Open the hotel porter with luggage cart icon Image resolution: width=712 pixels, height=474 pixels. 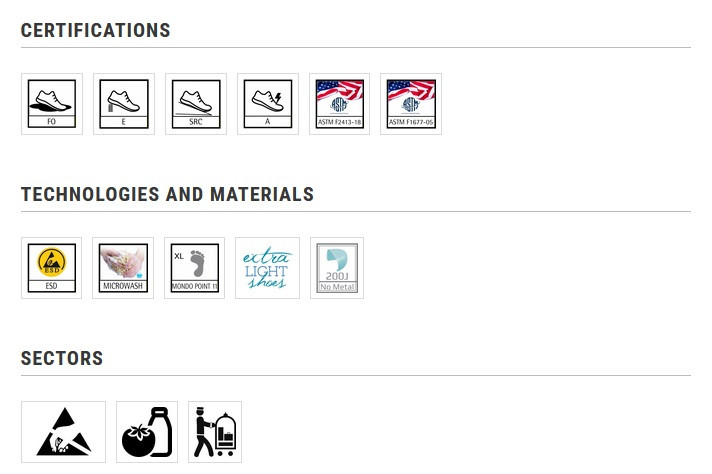(215, 432)
